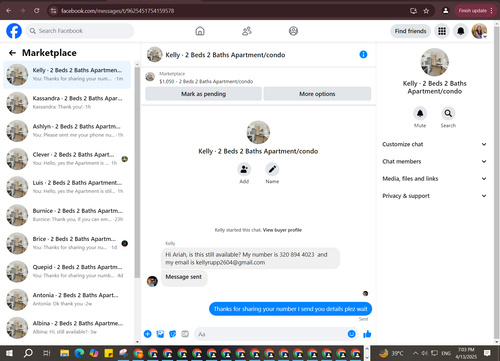
Task: Open the Marketplace listing $1,050 link
Action: pos(206,81)
